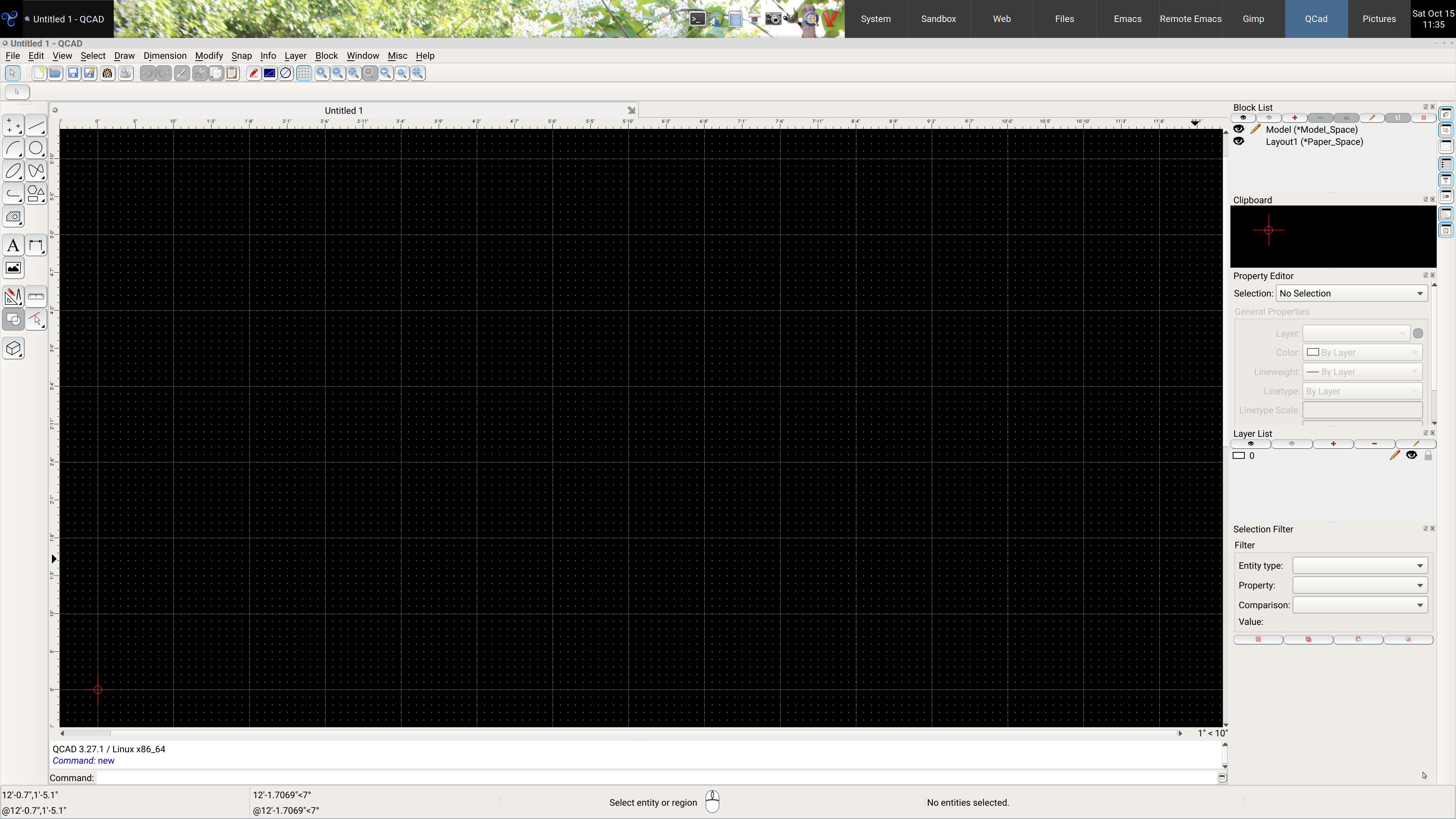Switch to the Gimp workspace button
The height and width of the screenshot is (819, 1456).
click(1253, 19)
